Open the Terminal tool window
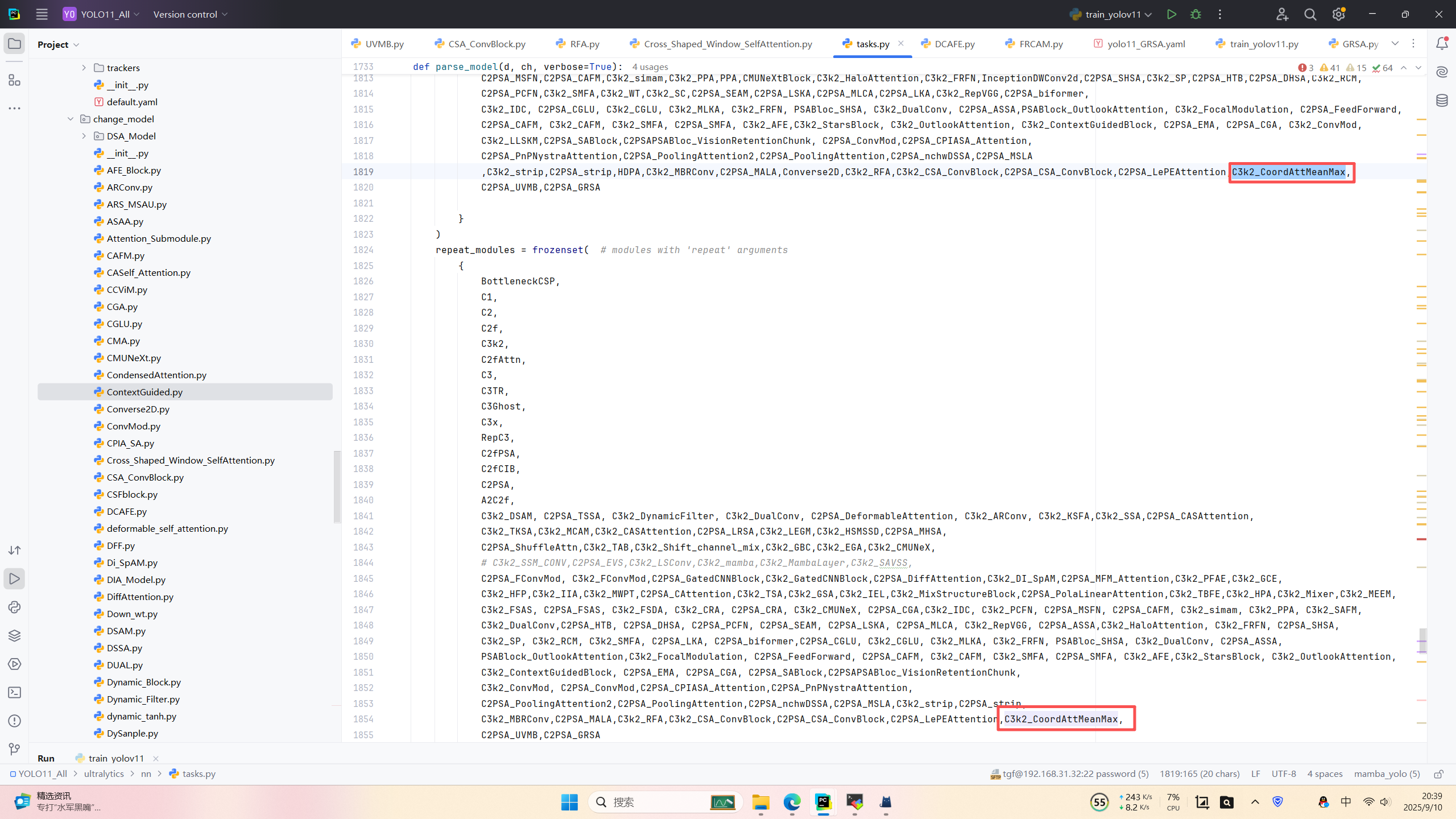This screenshot has height=819, width=1456. point(15,692)
